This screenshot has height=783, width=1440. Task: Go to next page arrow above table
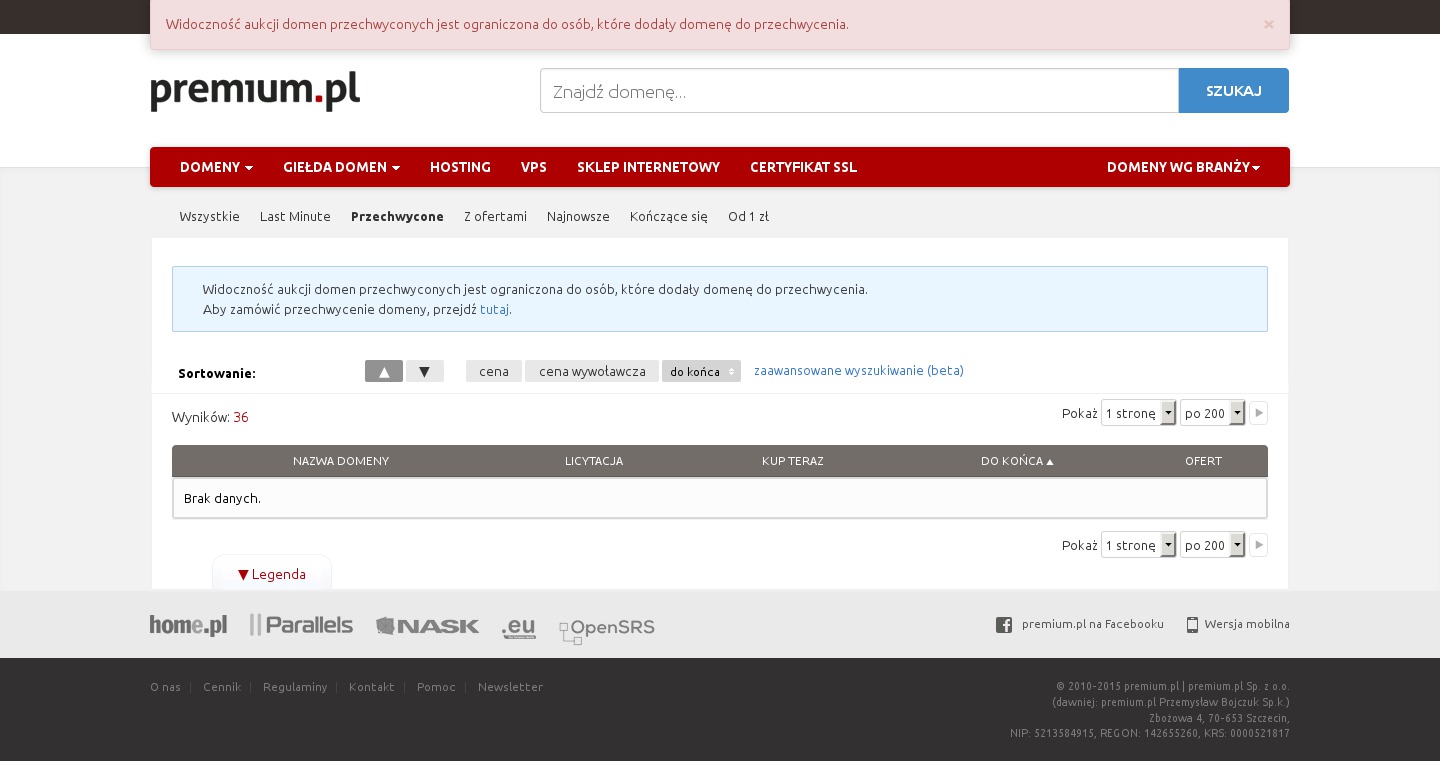tap(1258, 413)
